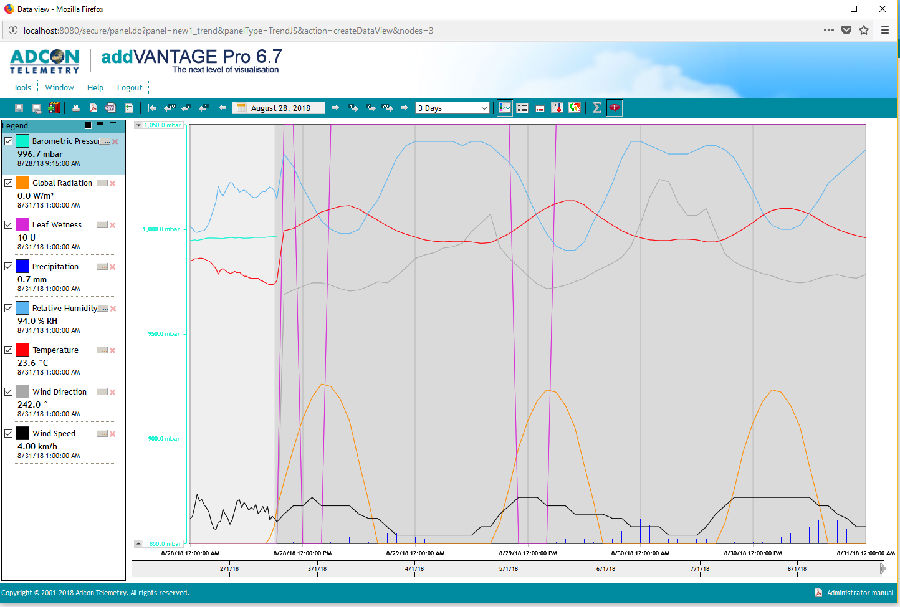Image resolution: width=900 pixels, height=607 pixels.
Task: Expand the top Y-axis unit selector
Action: click(x=139, y=125)
